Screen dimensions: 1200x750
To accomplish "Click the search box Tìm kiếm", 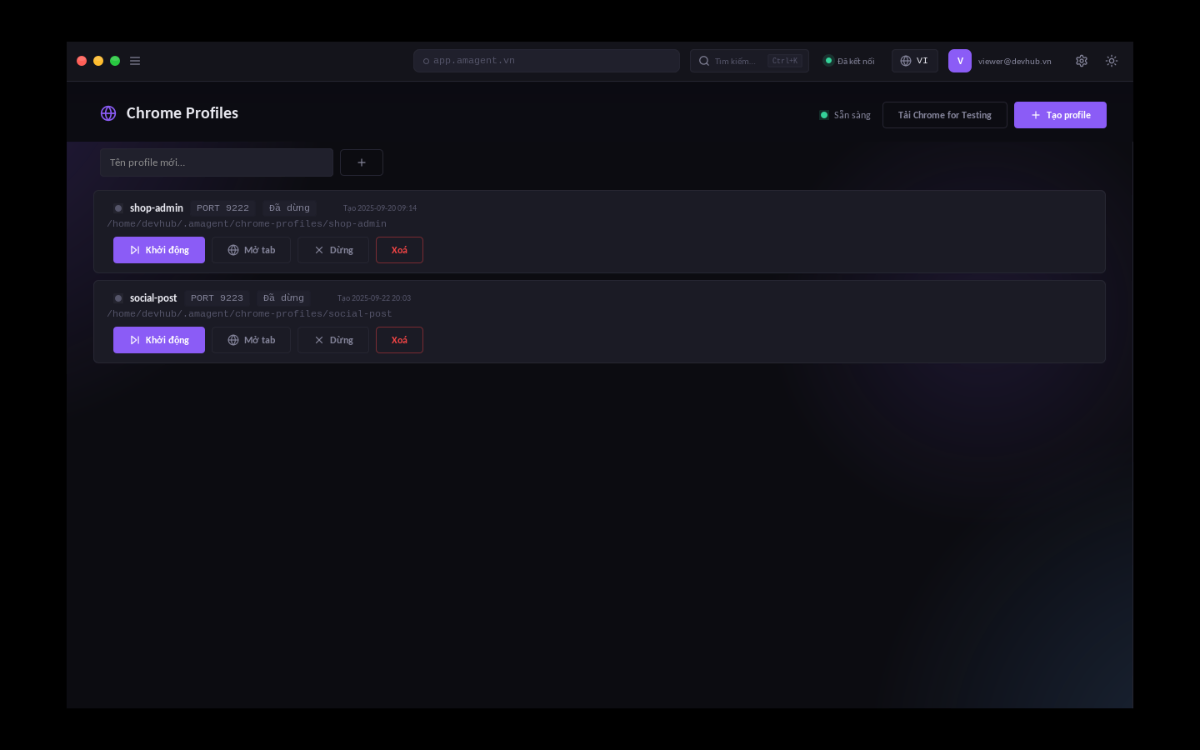I will (749, 61).
